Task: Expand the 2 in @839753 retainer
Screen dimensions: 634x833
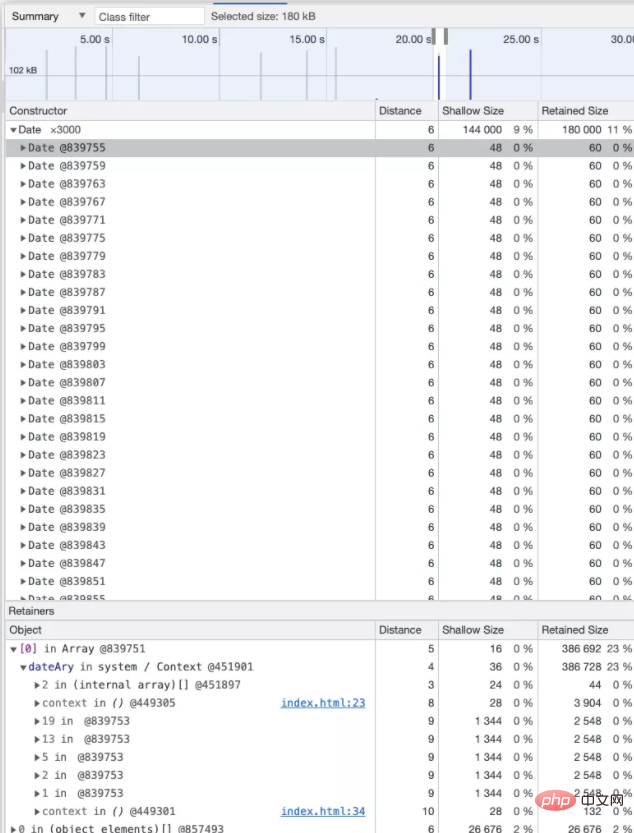Action: click(37, 776)
